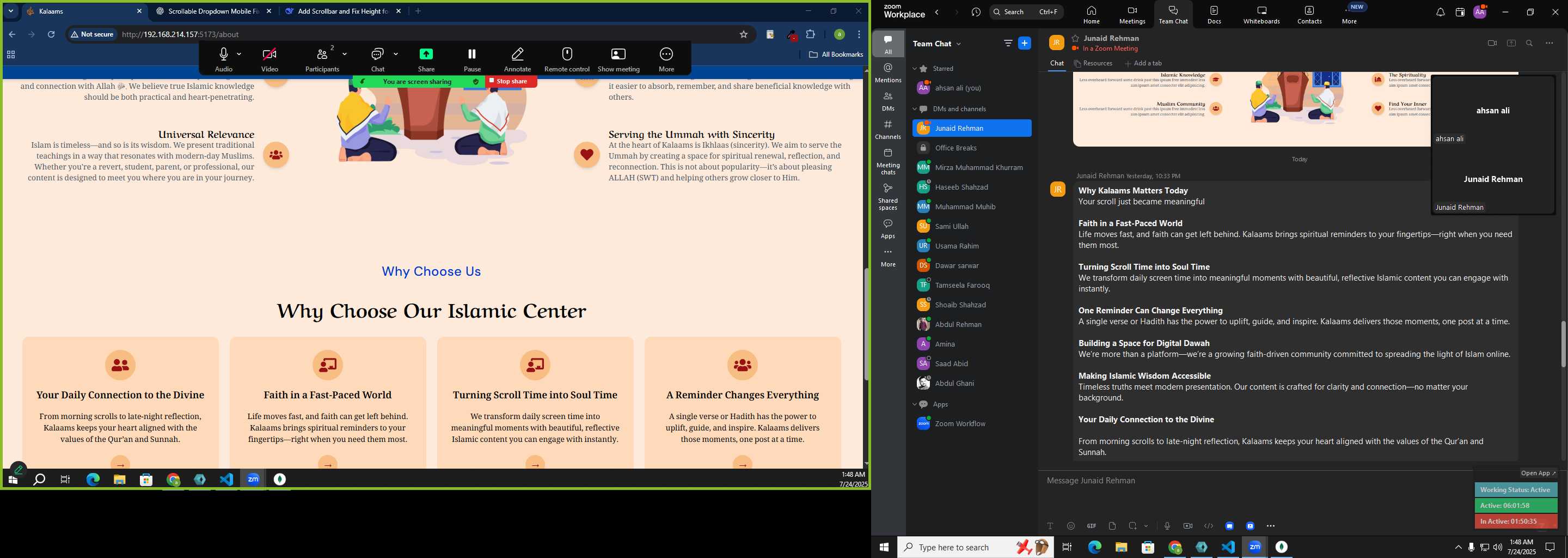
Task: Open Shared spaces in Zoom sidebar
Action: (x=888, y=196)
